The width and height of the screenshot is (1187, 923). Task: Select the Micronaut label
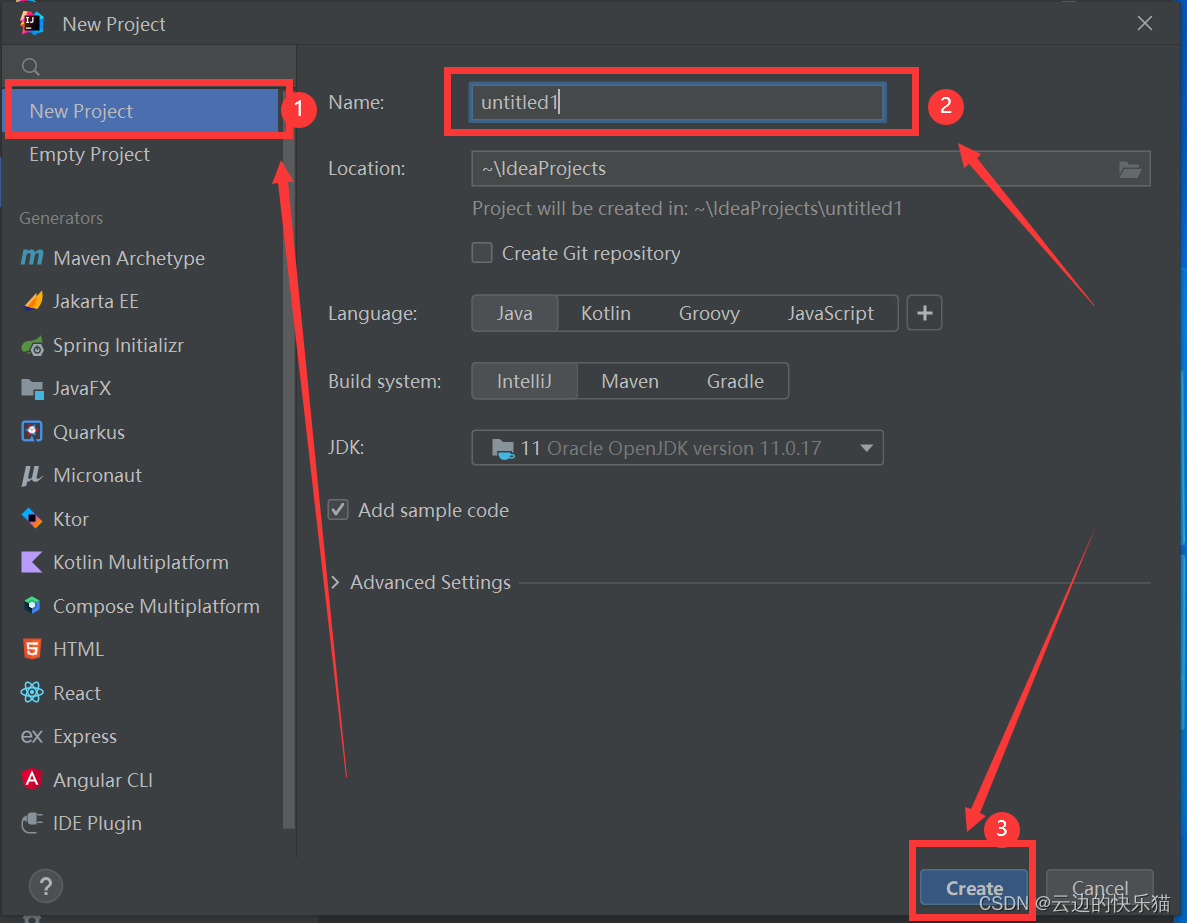point(97,476)
